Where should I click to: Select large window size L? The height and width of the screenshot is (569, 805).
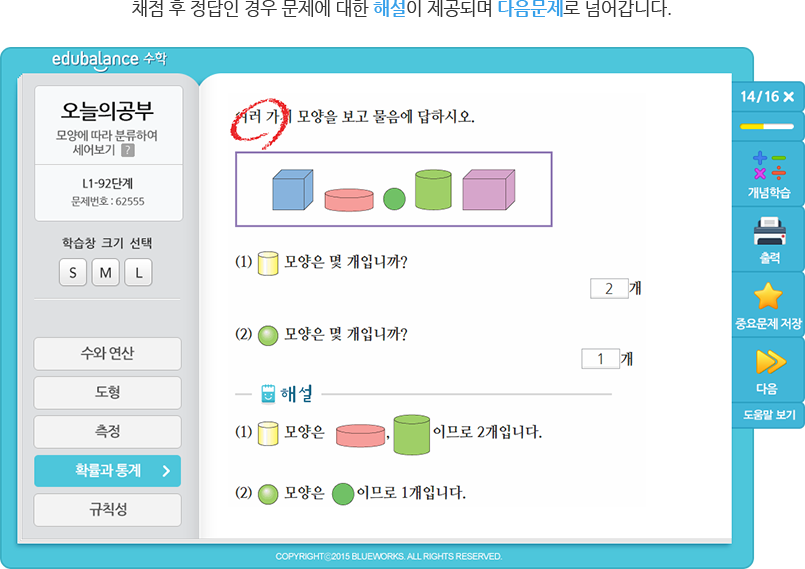(138, 273)
